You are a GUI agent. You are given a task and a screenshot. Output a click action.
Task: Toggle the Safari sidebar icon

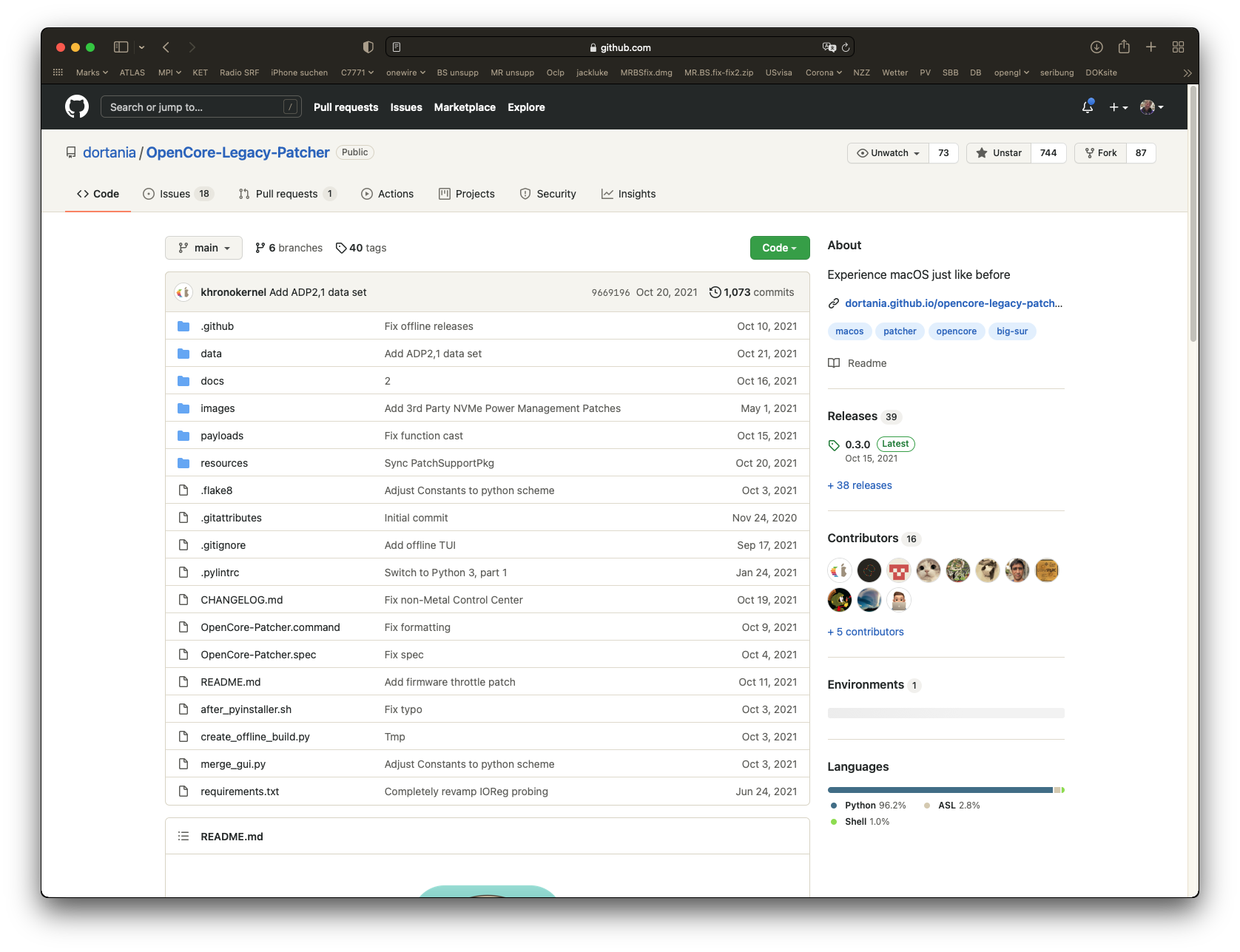121,47
